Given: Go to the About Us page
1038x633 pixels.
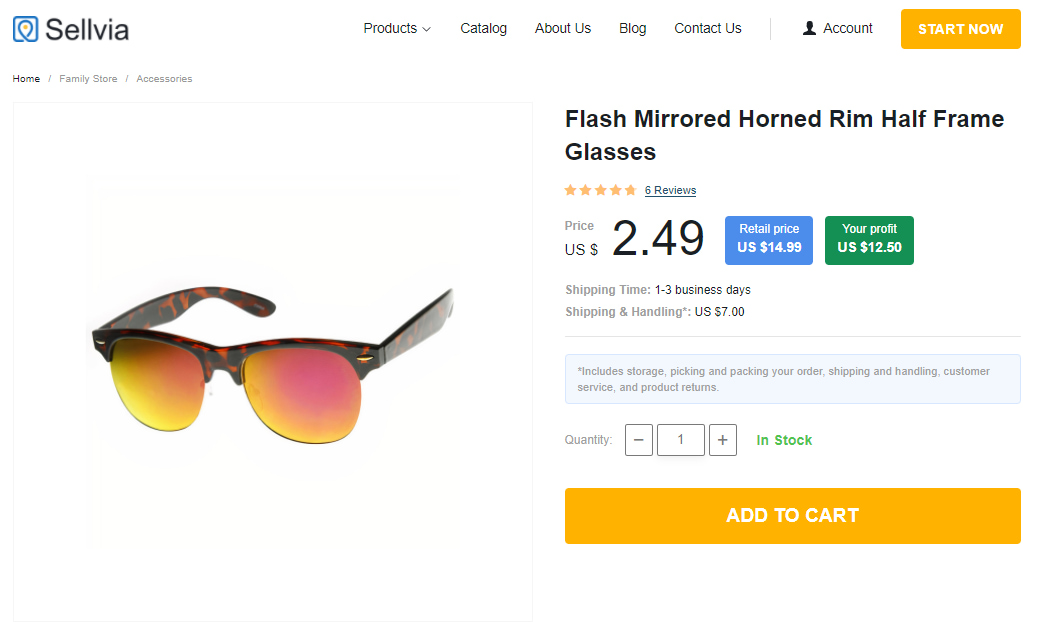Looking at the screenshot, I should [x=563, y=28].
